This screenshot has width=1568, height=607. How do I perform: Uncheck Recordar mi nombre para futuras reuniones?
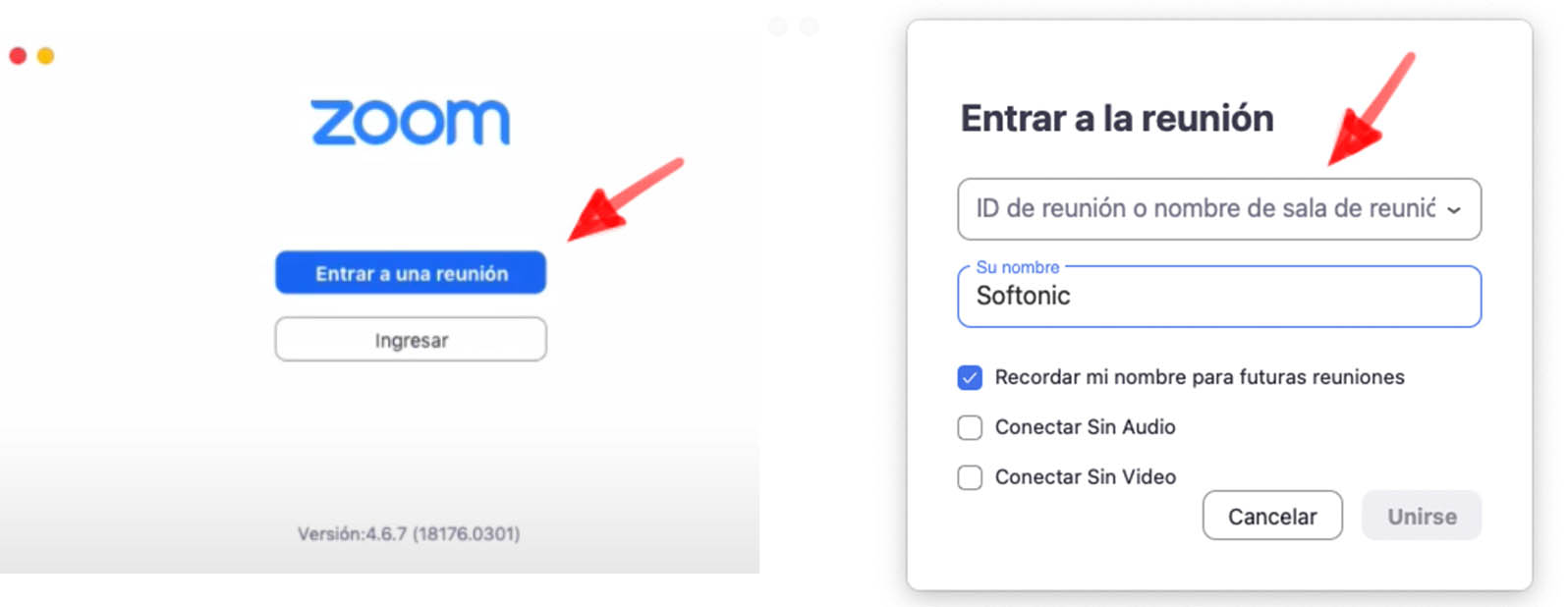point(969,377)
